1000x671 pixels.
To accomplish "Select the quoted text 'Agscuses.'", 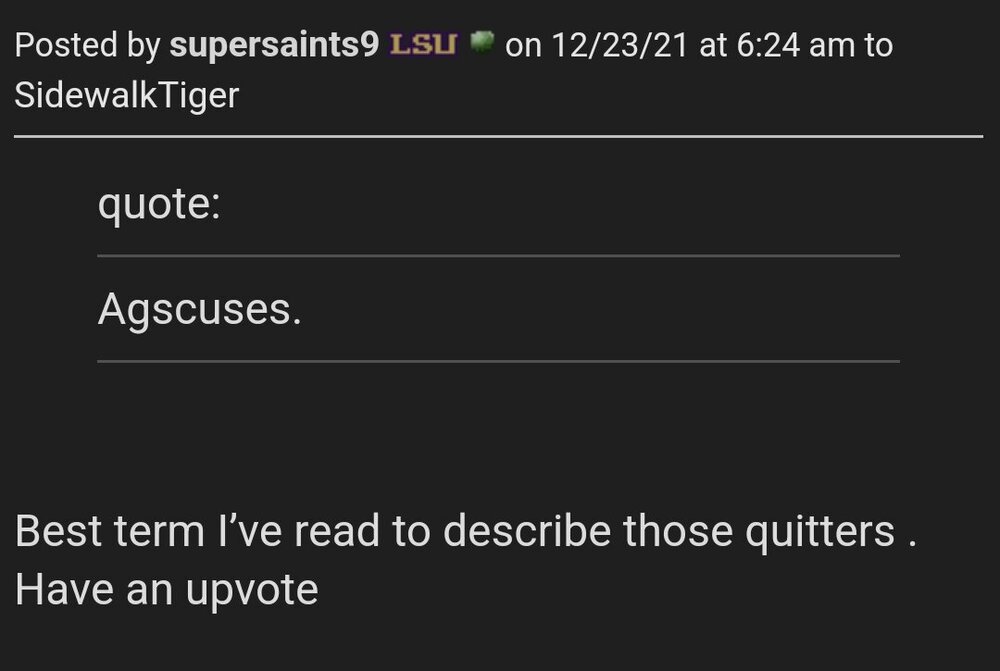I will click(199, 311).
